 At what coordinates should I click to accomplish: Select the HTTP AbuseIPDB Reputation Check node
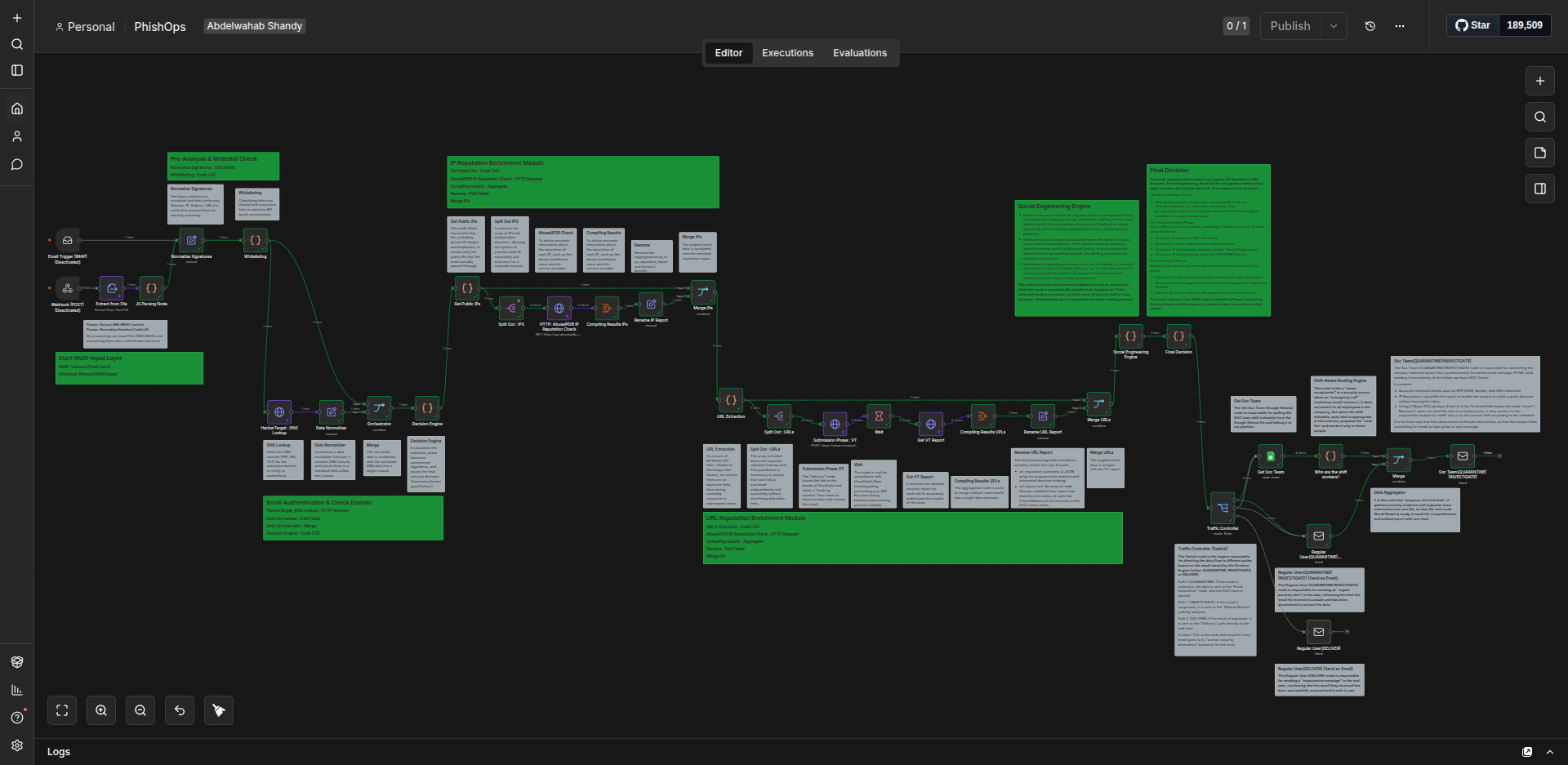click(x=559, y=308)
